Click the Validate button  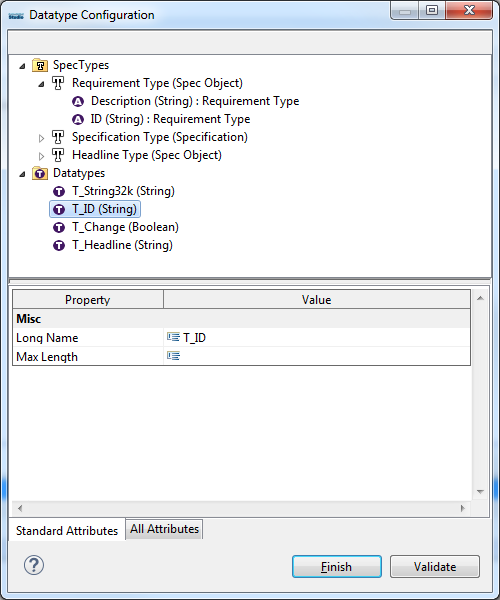(435, 566)
